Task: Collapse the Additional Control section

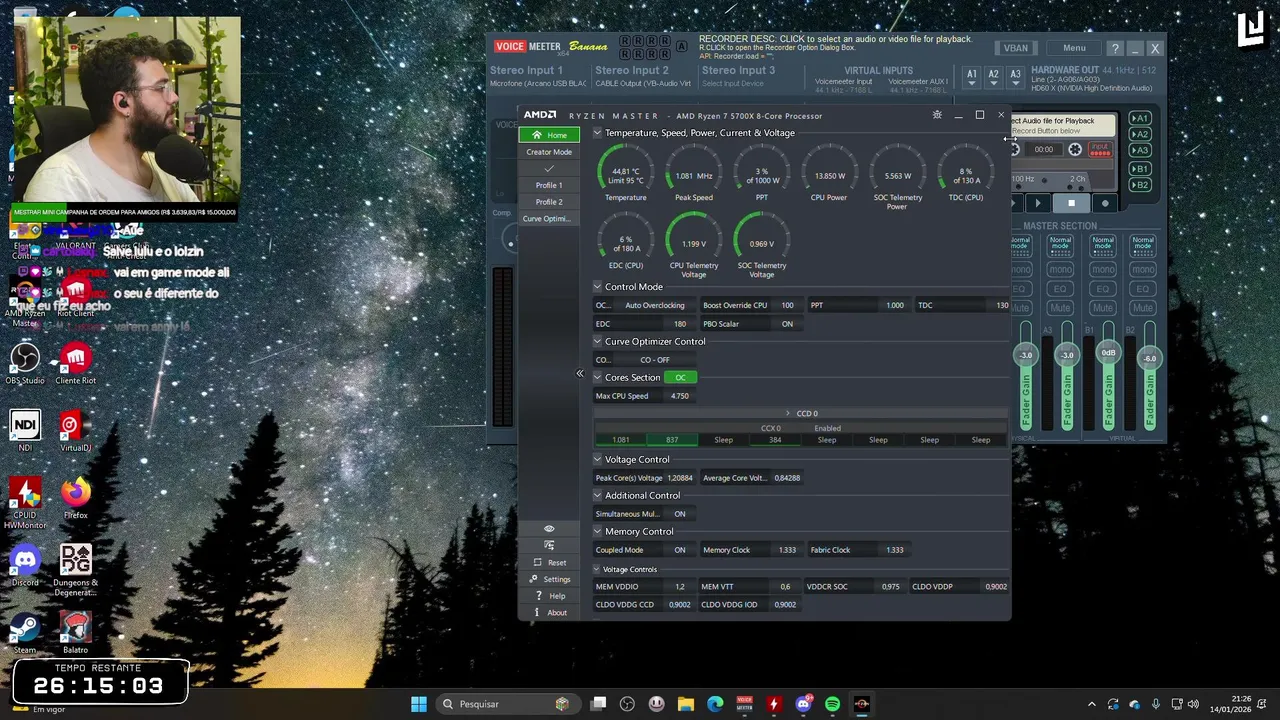Action: [597, 496]
